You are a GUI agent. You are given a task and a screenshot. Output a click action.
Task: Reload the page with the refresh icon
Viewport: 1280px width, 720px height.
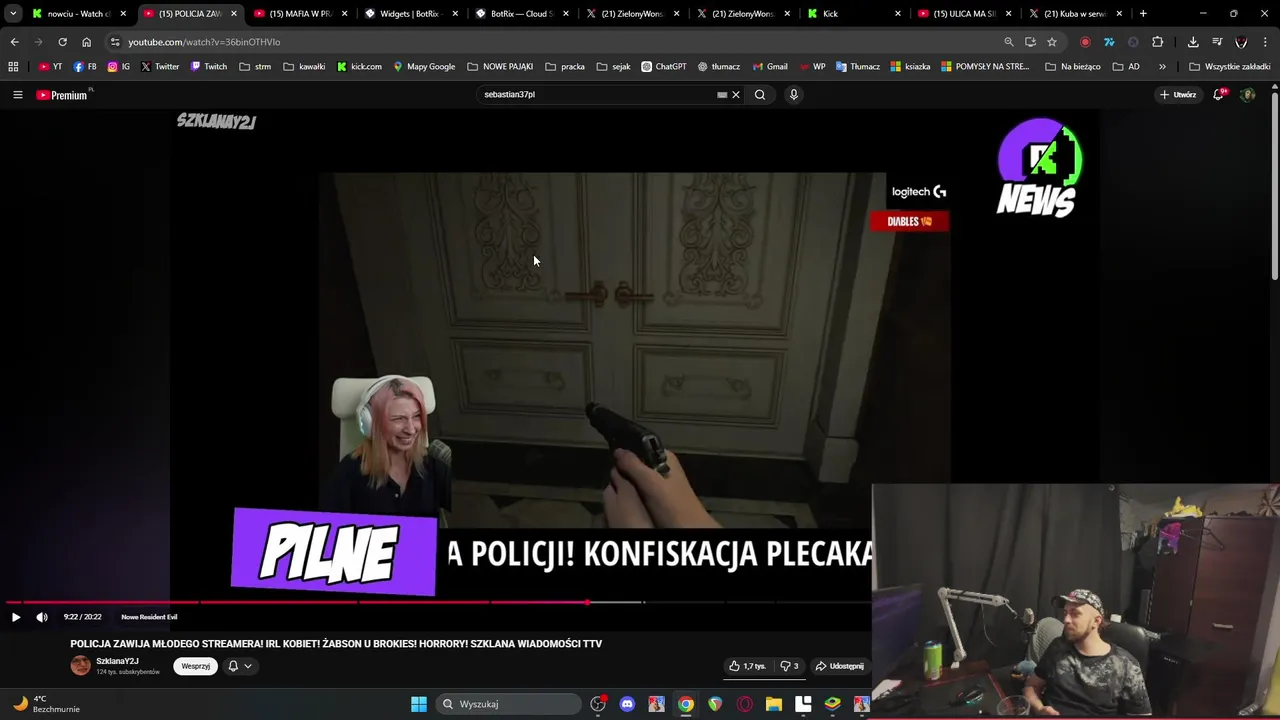pos(62,42)
